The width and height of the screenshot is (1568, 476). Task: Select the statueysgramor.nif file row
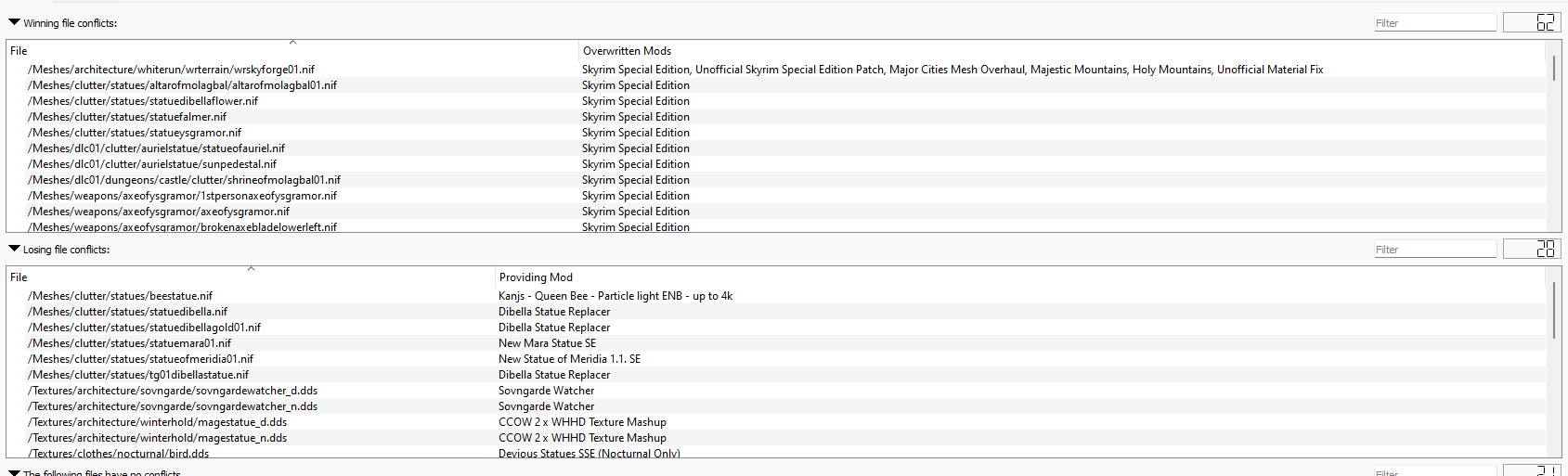click(776, 133)
